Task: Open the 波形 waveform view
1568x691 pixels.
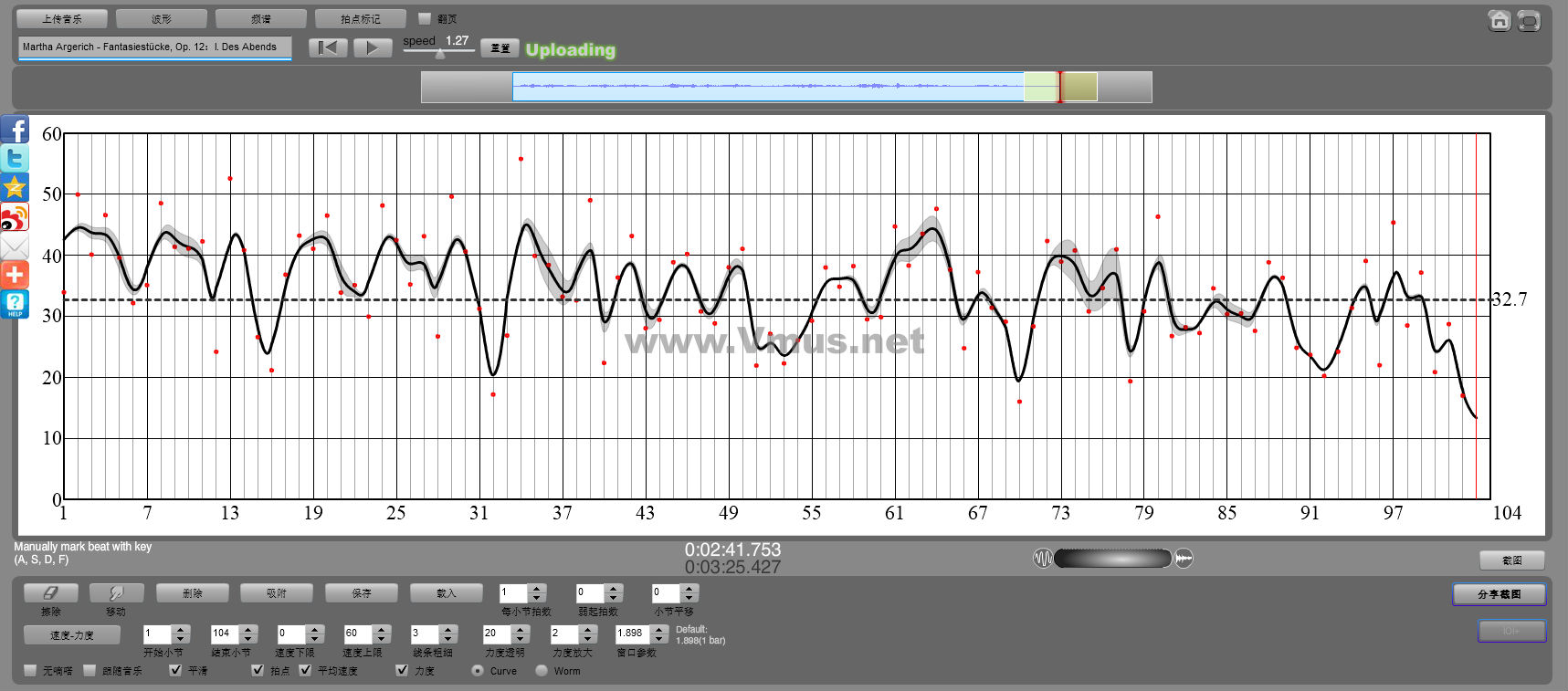Action: (162, 18)
